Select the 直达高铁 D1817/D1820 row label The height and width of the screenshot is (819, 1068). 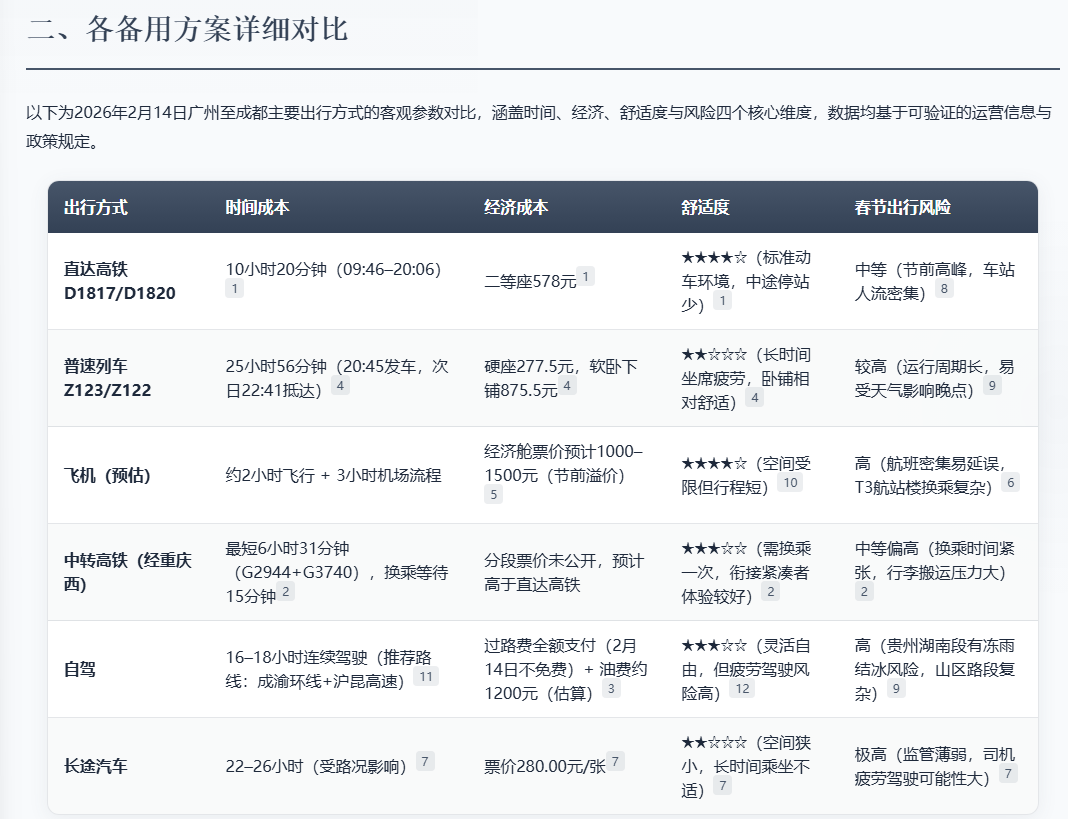click(105, 281)
